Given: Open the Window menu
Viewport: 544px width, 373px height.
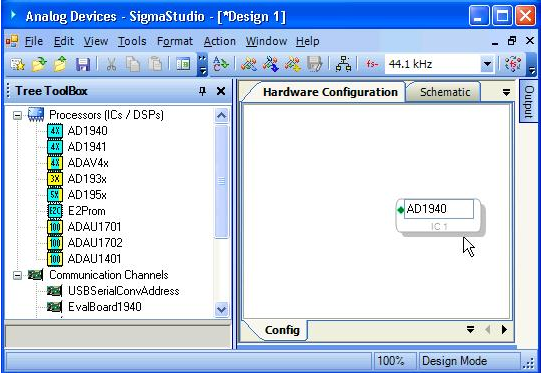Looking at the screenshot, I should pyautogui.click(x=266, y=41).
